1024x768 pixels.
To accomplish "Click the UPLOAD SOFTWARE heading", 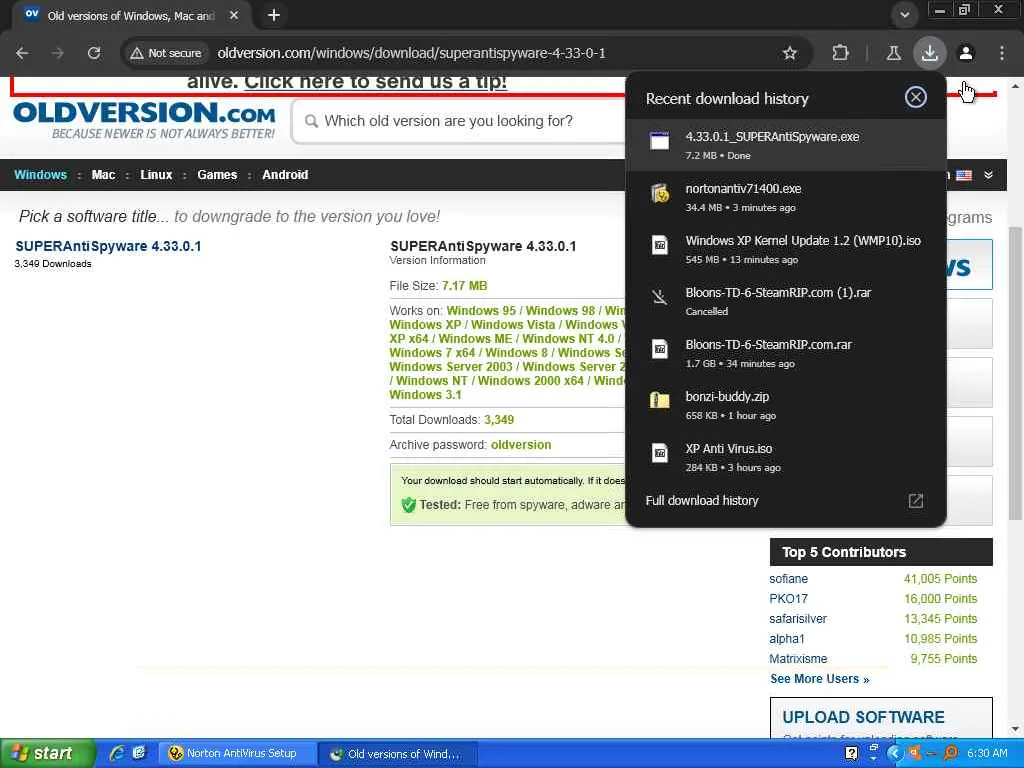I will tap(863, 717).
